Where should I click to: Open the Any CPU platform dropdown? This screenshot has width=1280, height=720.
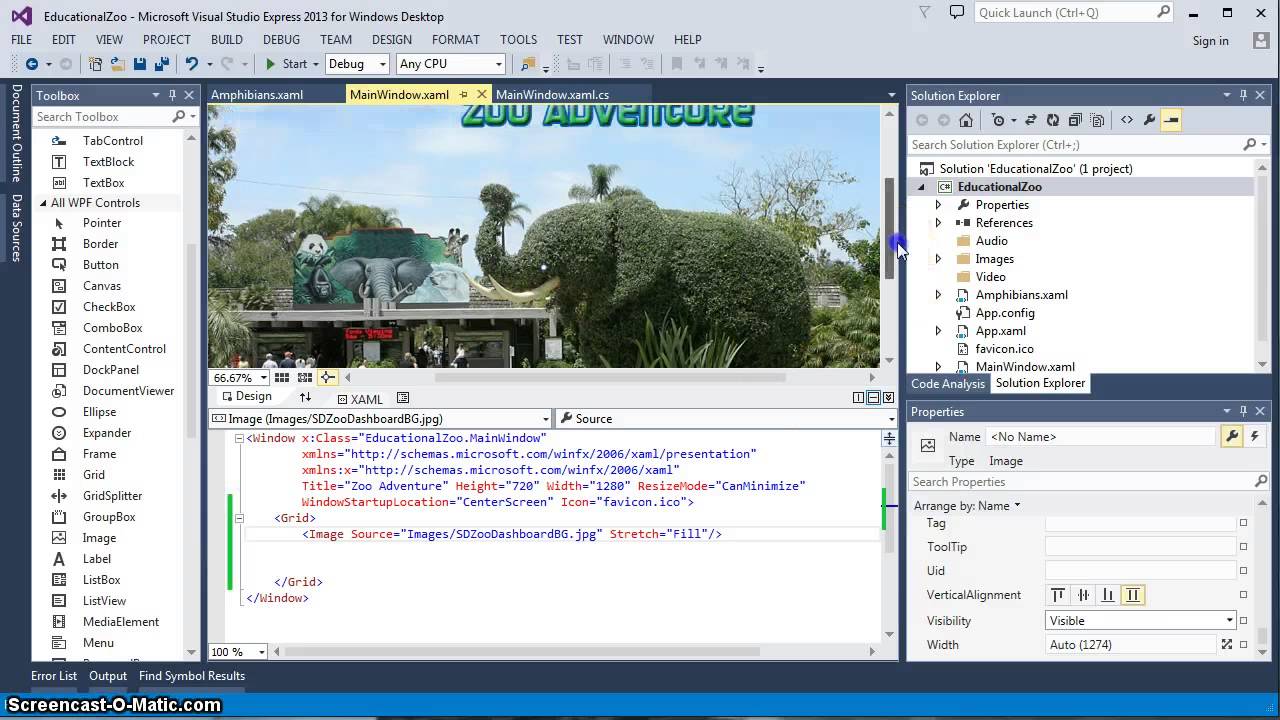tap(450, 64)
